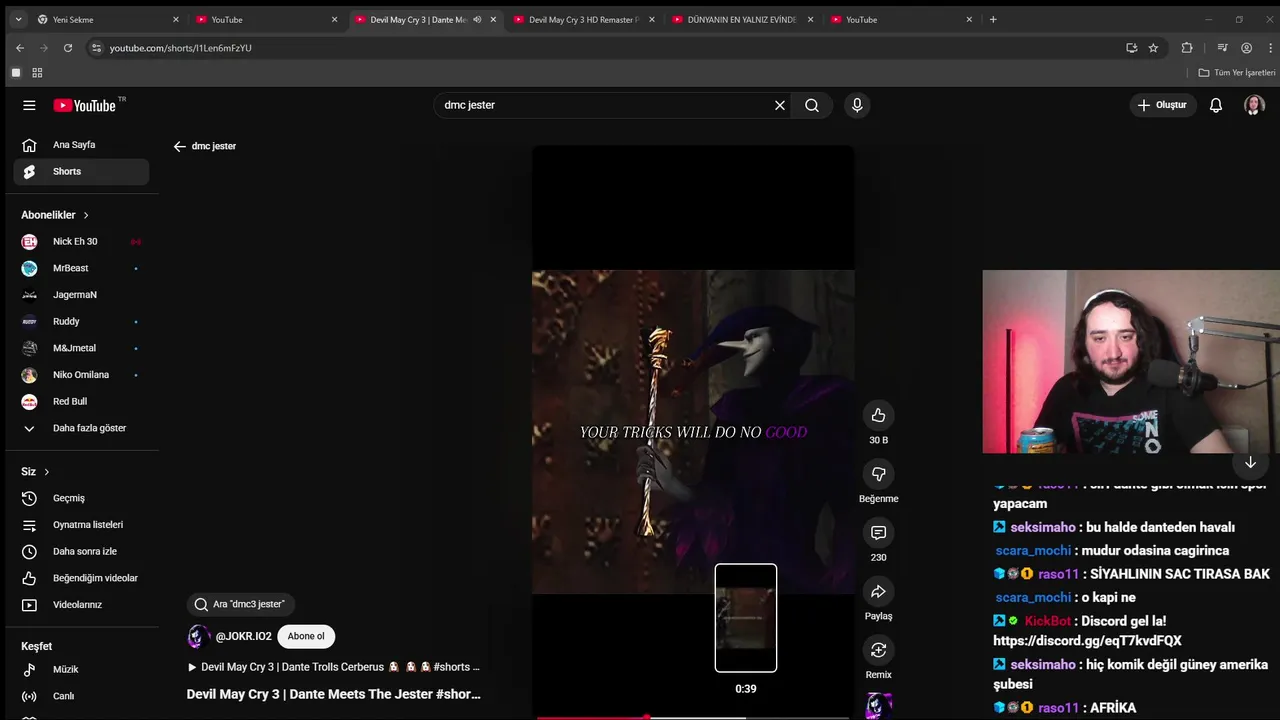Open the browser extensions puzzle icon
The width and height of the screenshot is (1280, 720).
pos(1187,48)
